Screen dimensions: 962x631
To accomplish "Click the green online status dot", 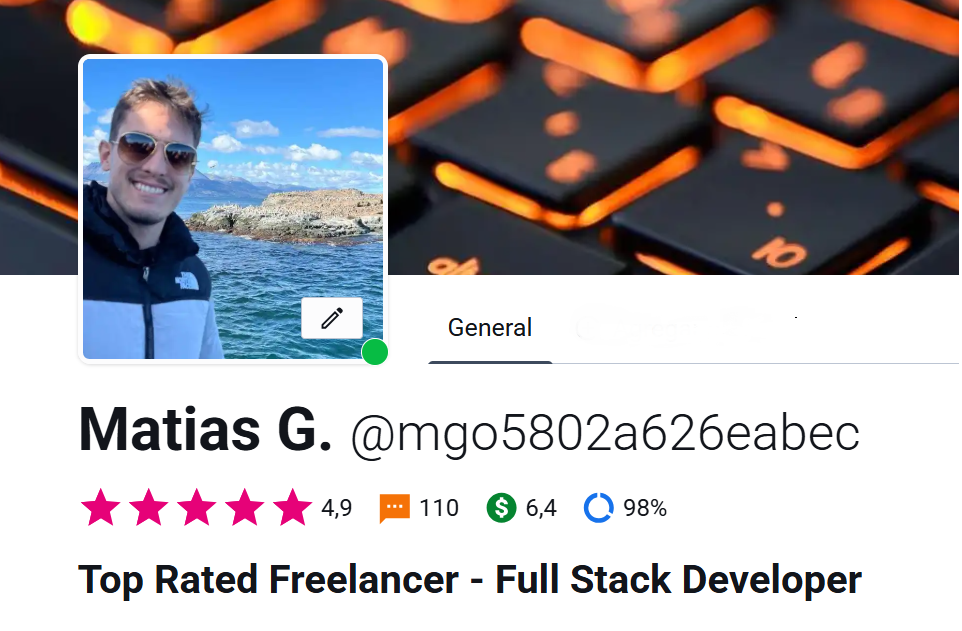I will tap(374, 352).
